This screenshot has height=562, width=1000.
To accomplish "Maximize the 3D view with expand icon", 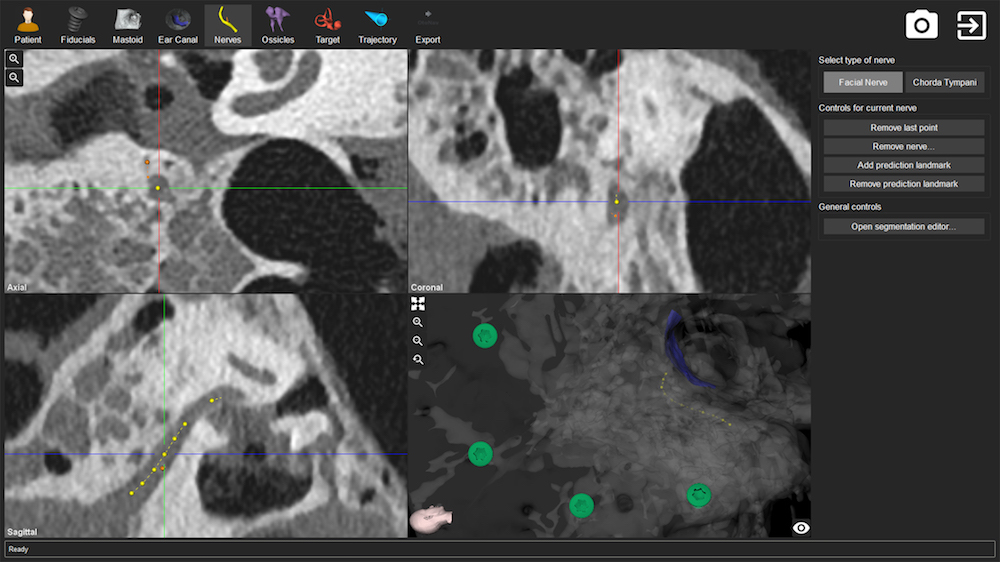I will point(418,304).
